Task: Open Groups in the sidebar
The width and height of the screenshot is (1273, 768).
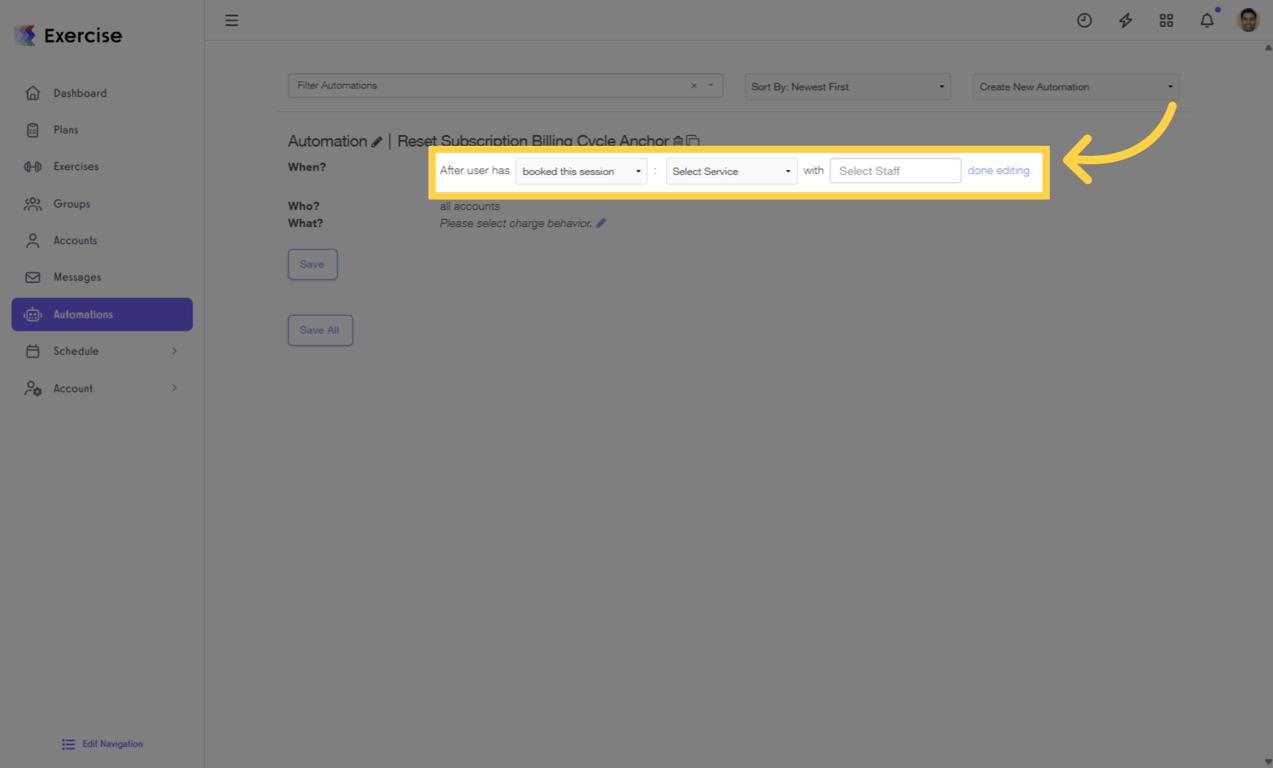Action: (x=102, y=204)
